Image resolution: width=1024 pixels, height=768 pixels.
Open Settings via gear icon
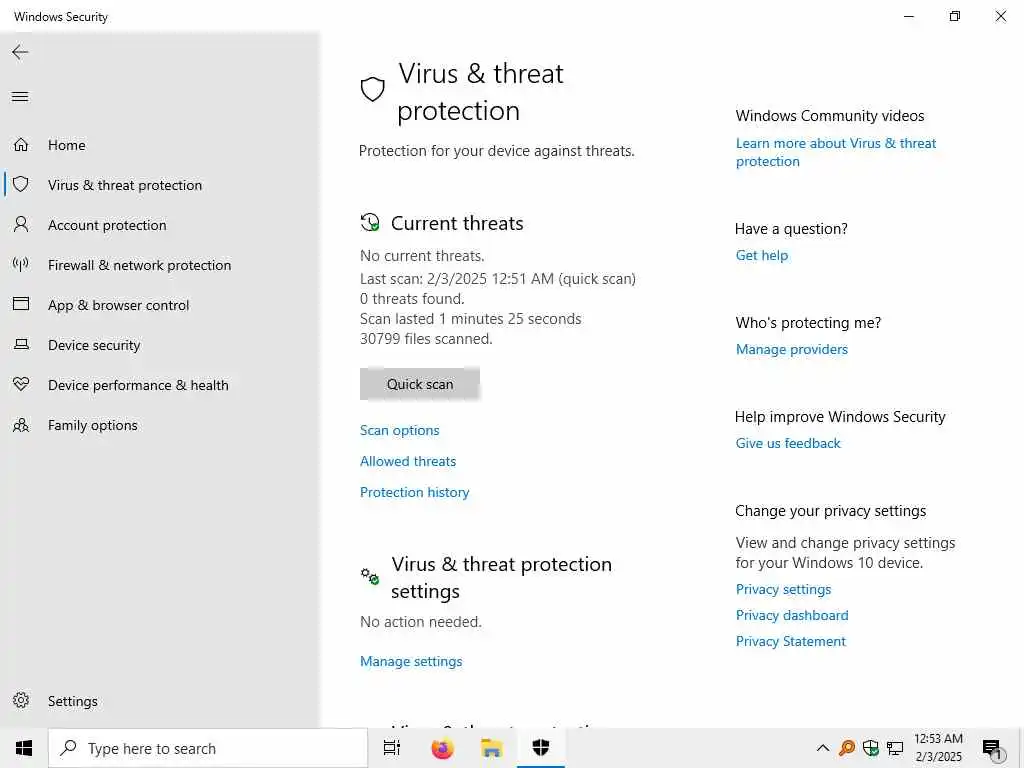click(20, 701)
